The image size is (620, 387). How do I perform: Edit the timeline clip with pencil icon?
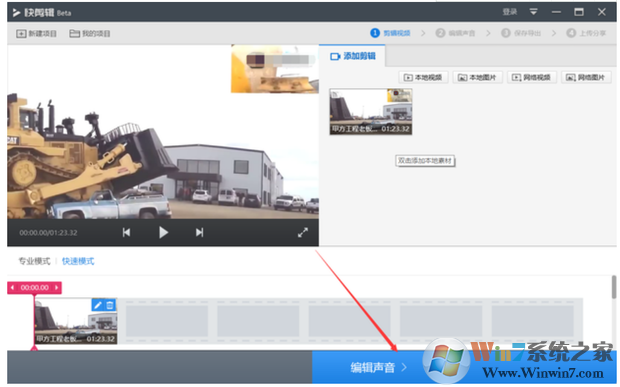(x=97, y=305)
